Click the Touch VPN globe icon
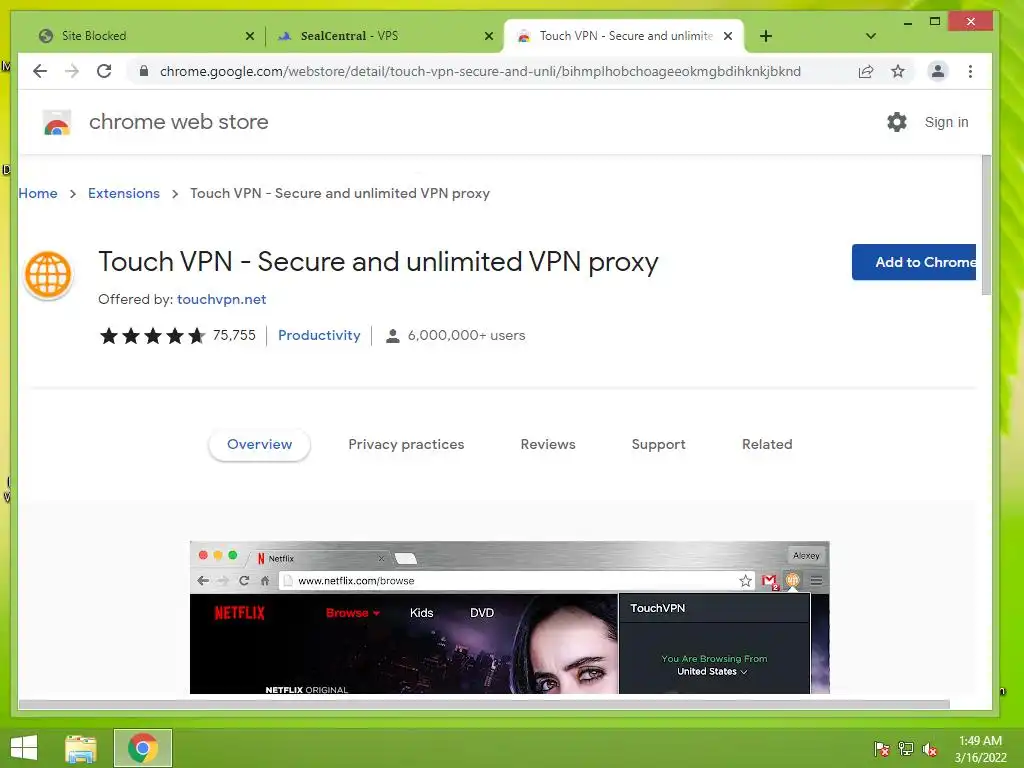Viewport: 1024px width, 768px height. 48,275
